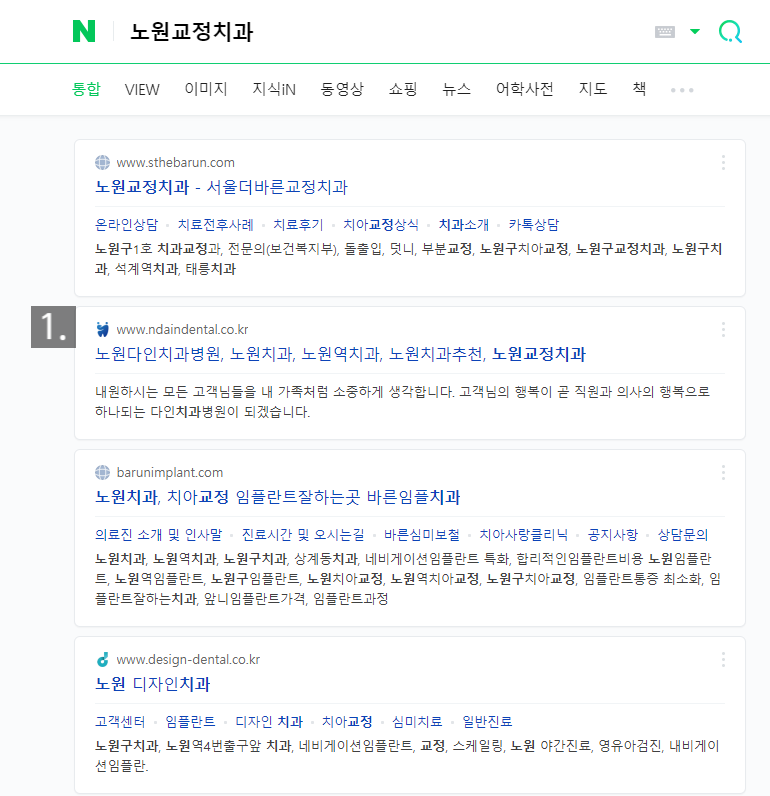
Task: Go to the 쇼핑 tab
Action: click(x=403, y=89)
